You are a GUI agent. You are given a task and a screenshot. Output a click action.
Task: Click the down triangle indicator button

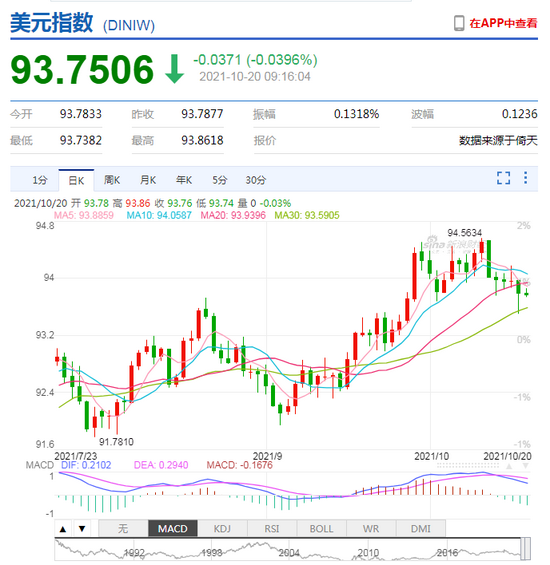(82, 529)
